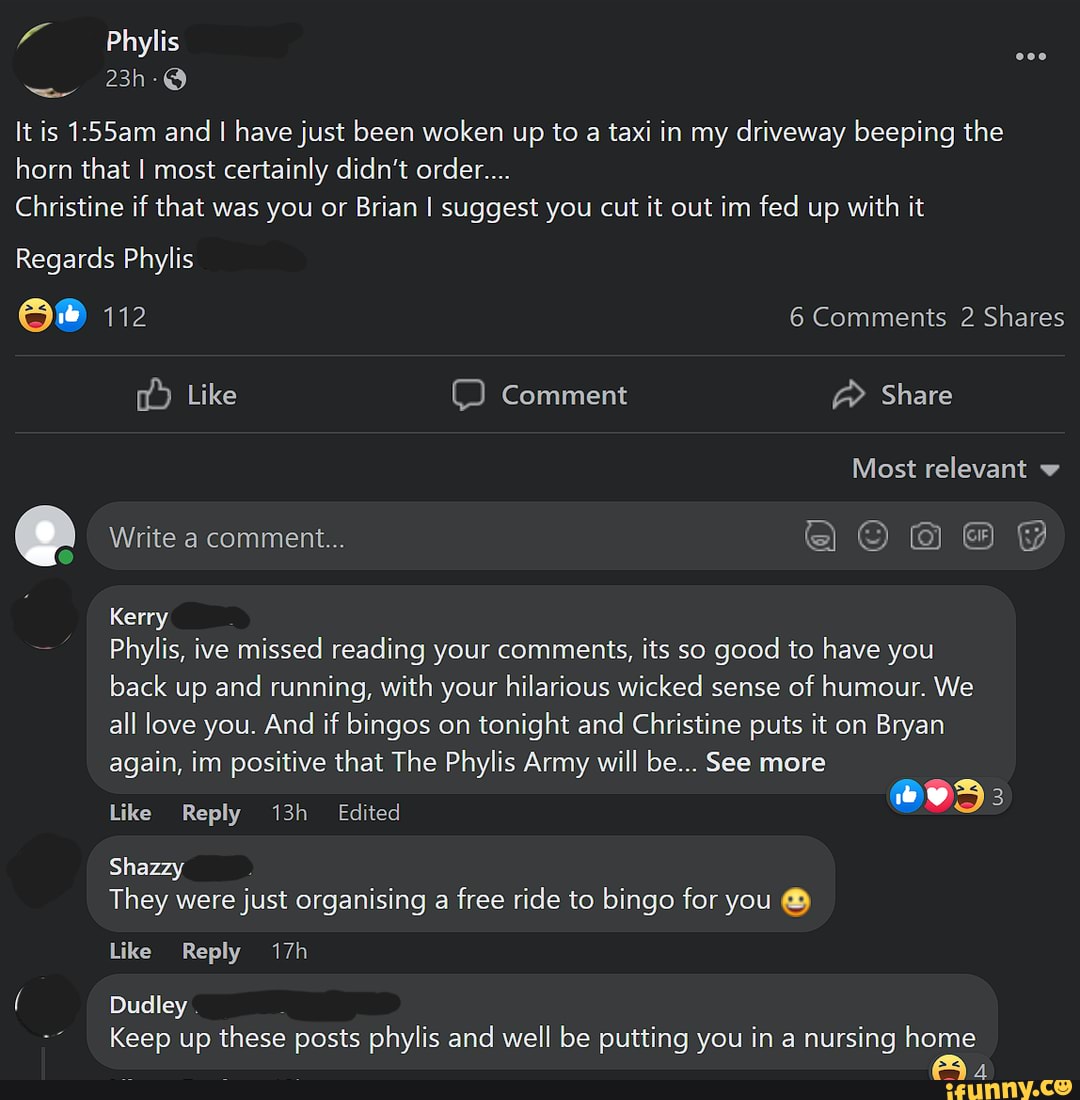View reactions on Kerry's comment
The image size is (1080, 1100).
pos(948,796)
